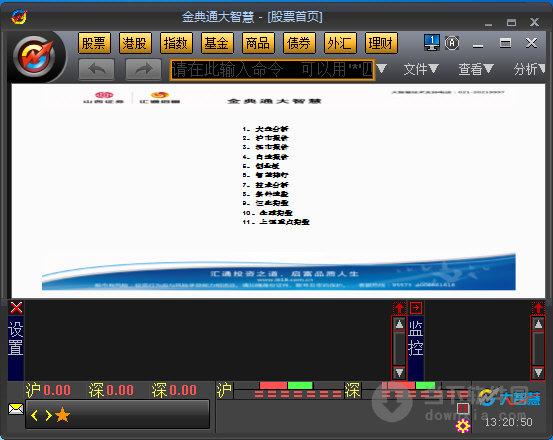
Task: Click down arrow of far-right panel scrollbar
Action: (x=538, y=372)
